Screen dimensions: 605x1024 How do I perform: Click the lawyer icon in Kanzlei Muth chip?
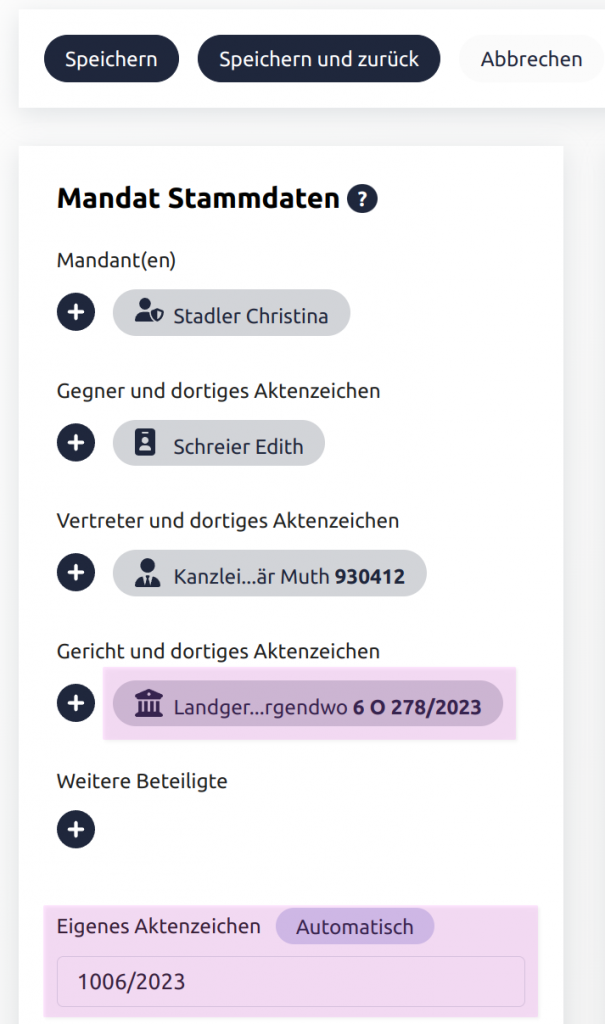tap(148, 573)
